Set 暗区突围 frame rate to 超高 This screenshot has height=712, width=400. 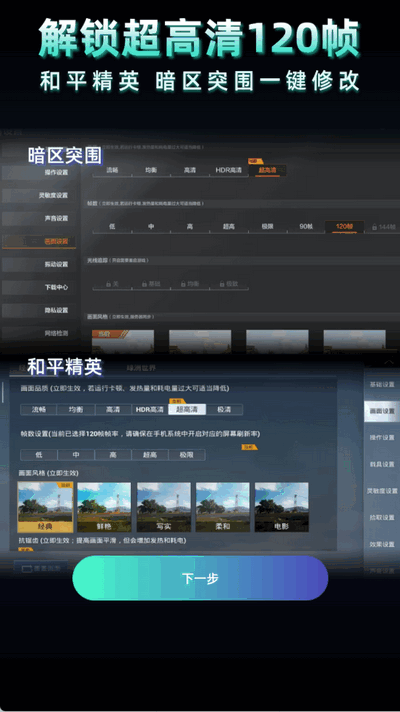[228, 226]
